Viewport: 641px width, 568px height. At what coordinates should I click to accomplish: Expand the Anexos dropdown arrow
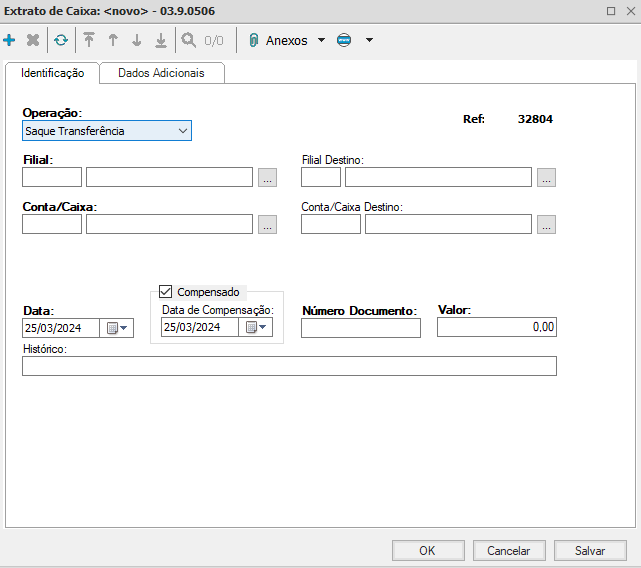tap(321, 41)
